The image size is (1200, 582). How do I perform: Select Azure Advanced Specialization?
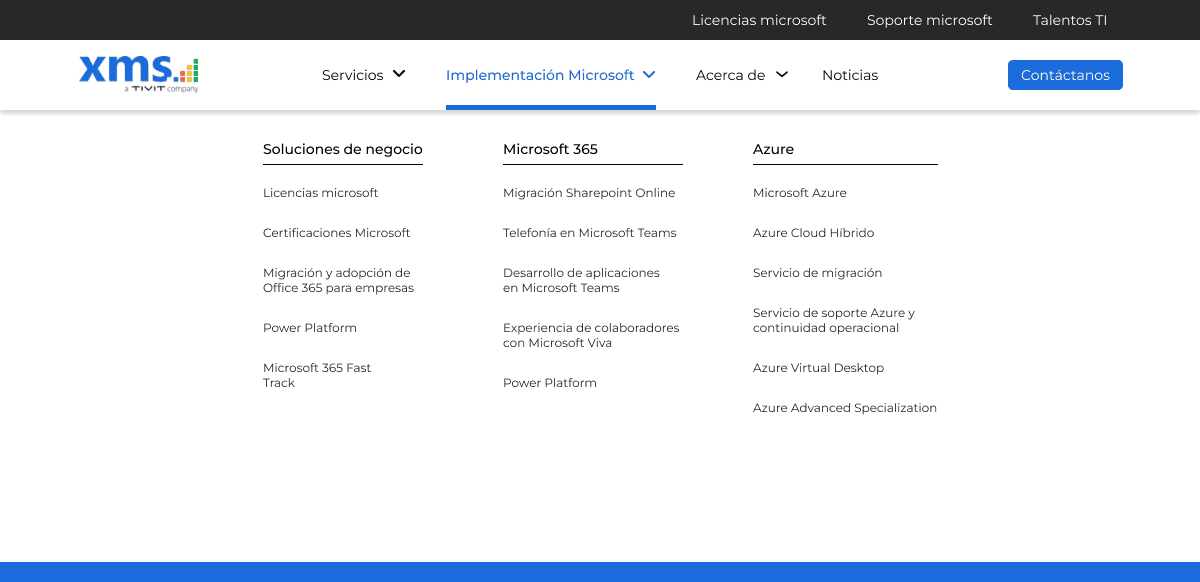(845, 408)
